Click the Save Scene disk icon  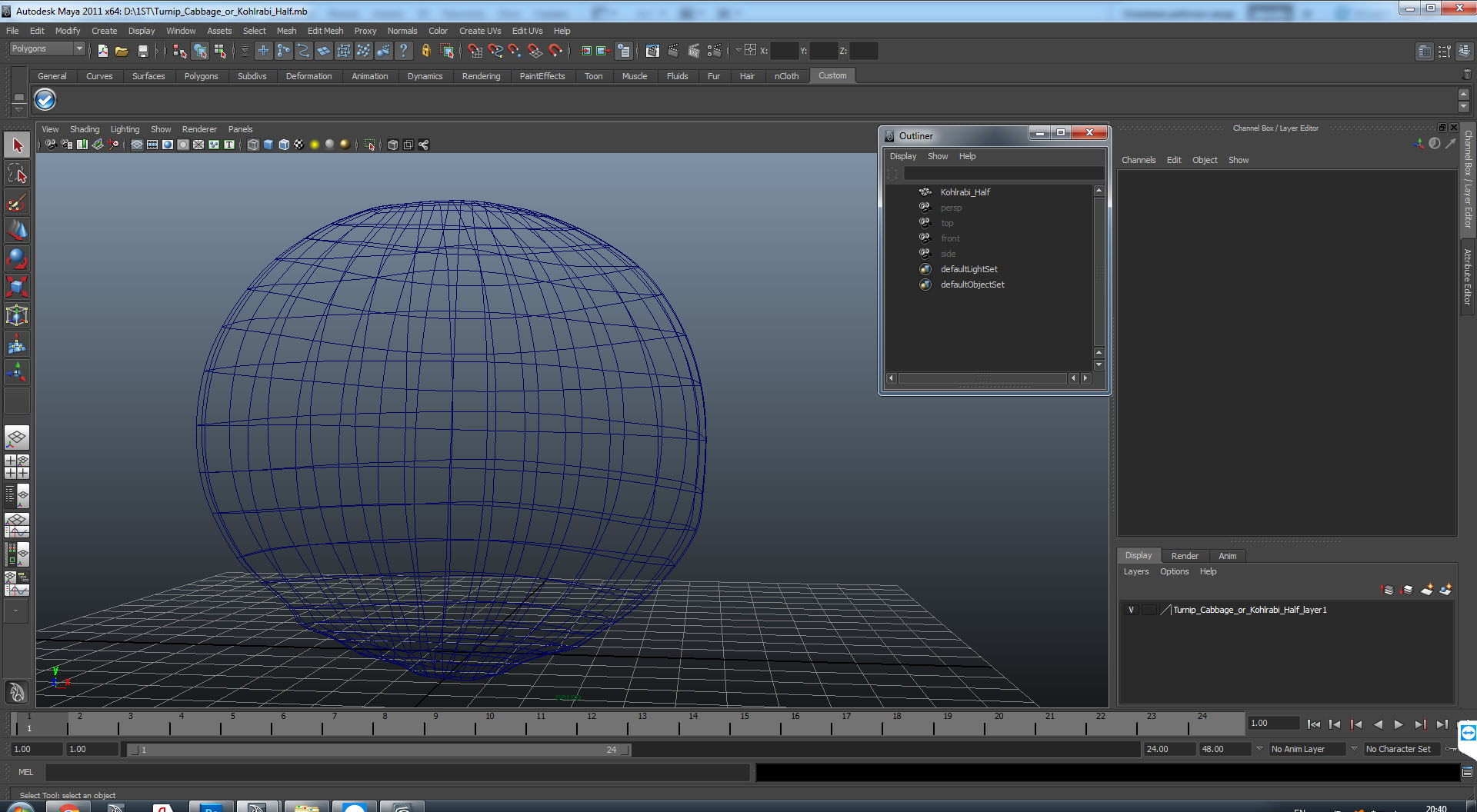(142, 51)
